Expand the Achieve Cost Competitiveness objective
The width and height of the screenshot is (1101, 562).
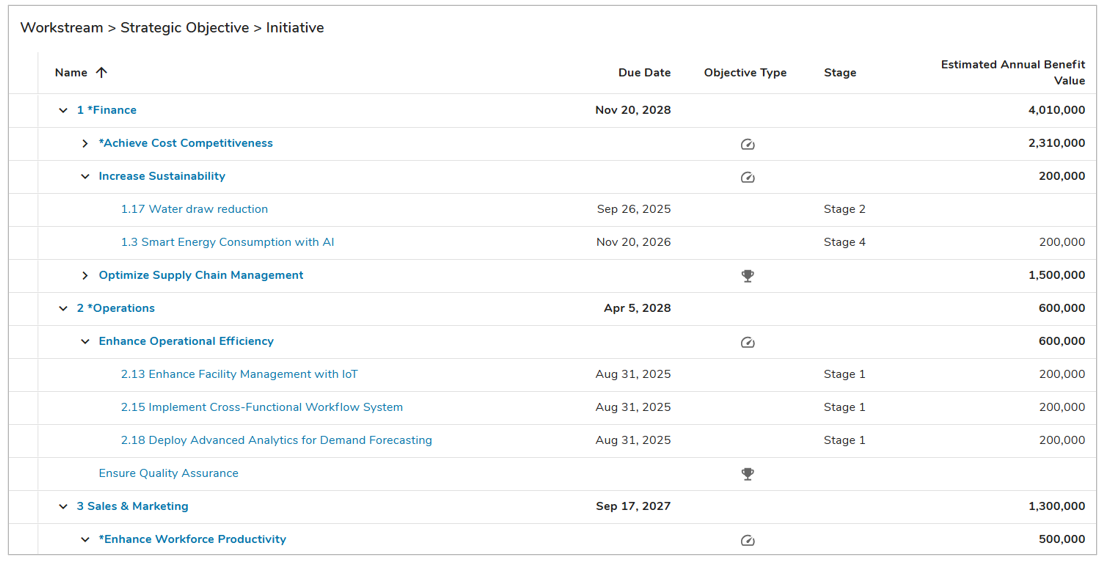pyautogui.click(x=85, y=144)
